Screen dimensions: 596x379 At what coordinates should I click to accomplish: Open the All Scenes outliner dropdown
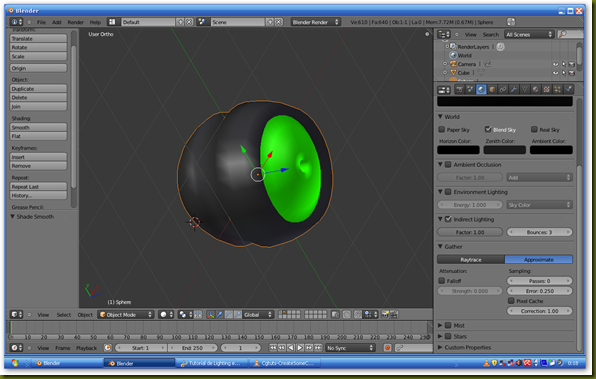pos(529,35)
